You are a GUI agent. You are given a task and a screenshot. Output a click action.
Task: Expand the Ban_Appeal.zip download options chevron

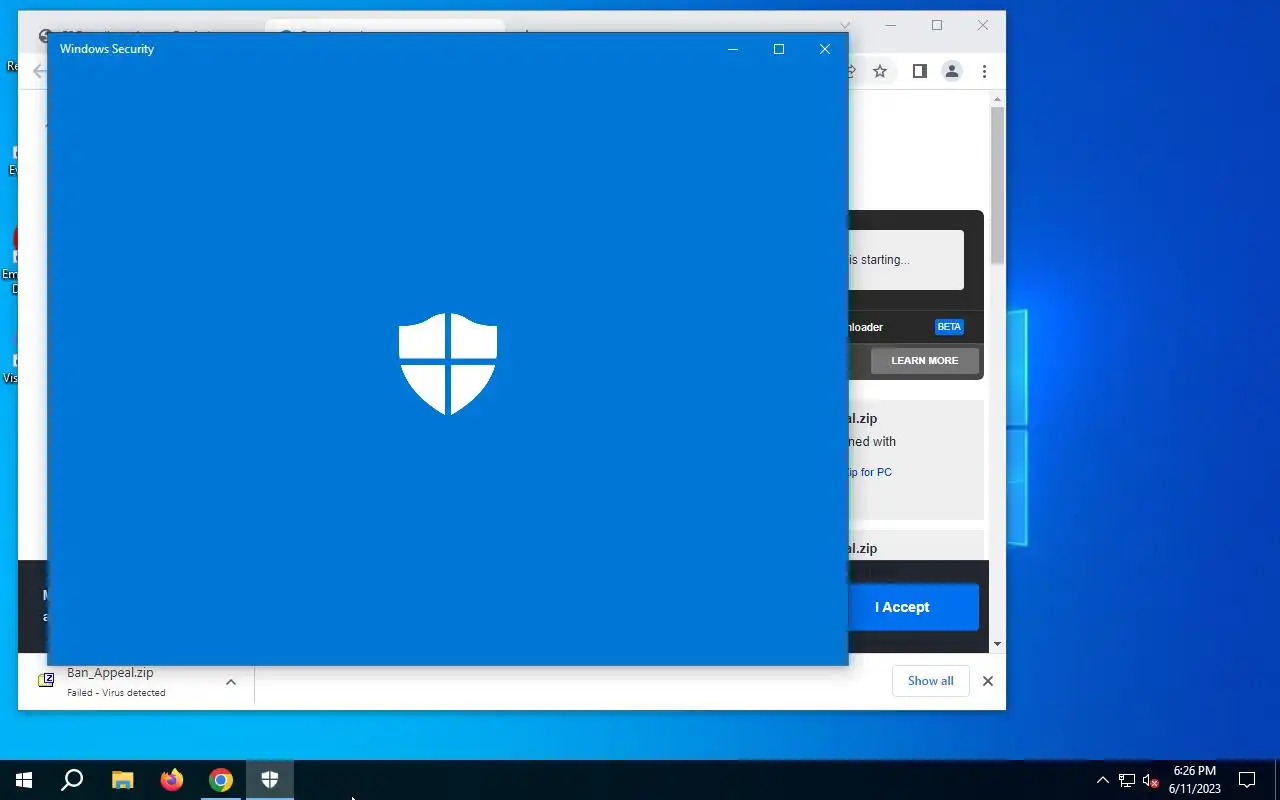(x=231, y=682)
